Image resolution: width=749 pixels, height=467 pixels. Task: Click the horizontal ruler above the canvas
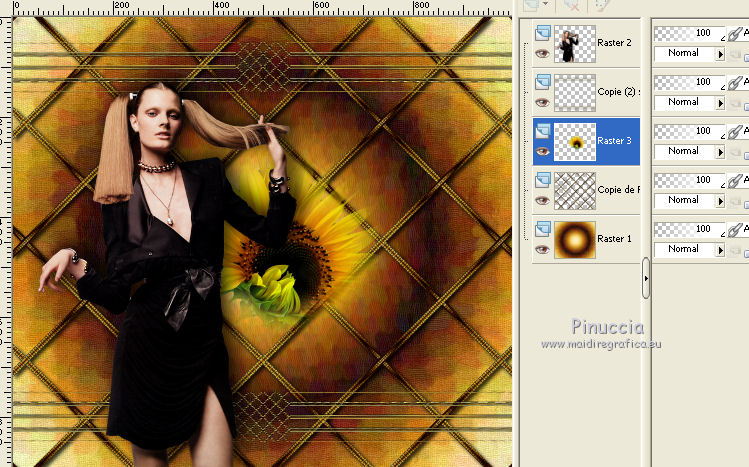point(262,8)
